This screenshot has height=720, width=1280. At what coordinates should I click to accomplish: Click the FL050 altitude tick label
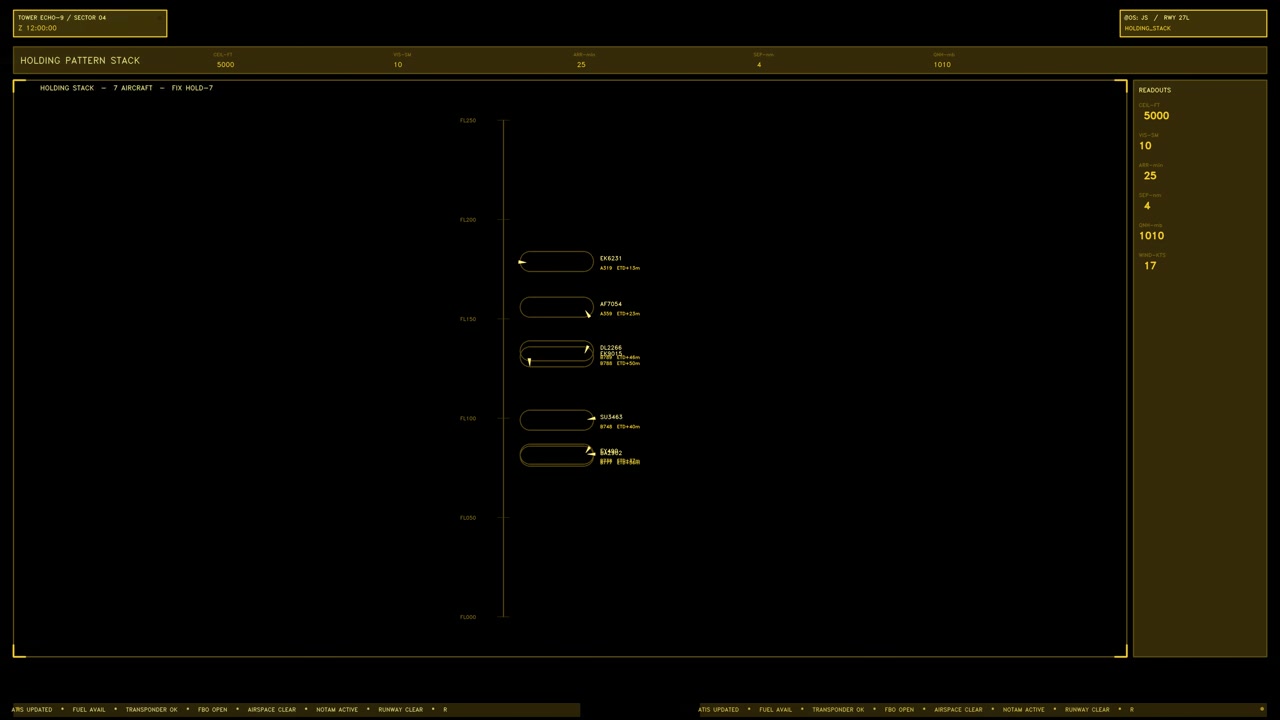pyautogui.click(x=468, y=518)
